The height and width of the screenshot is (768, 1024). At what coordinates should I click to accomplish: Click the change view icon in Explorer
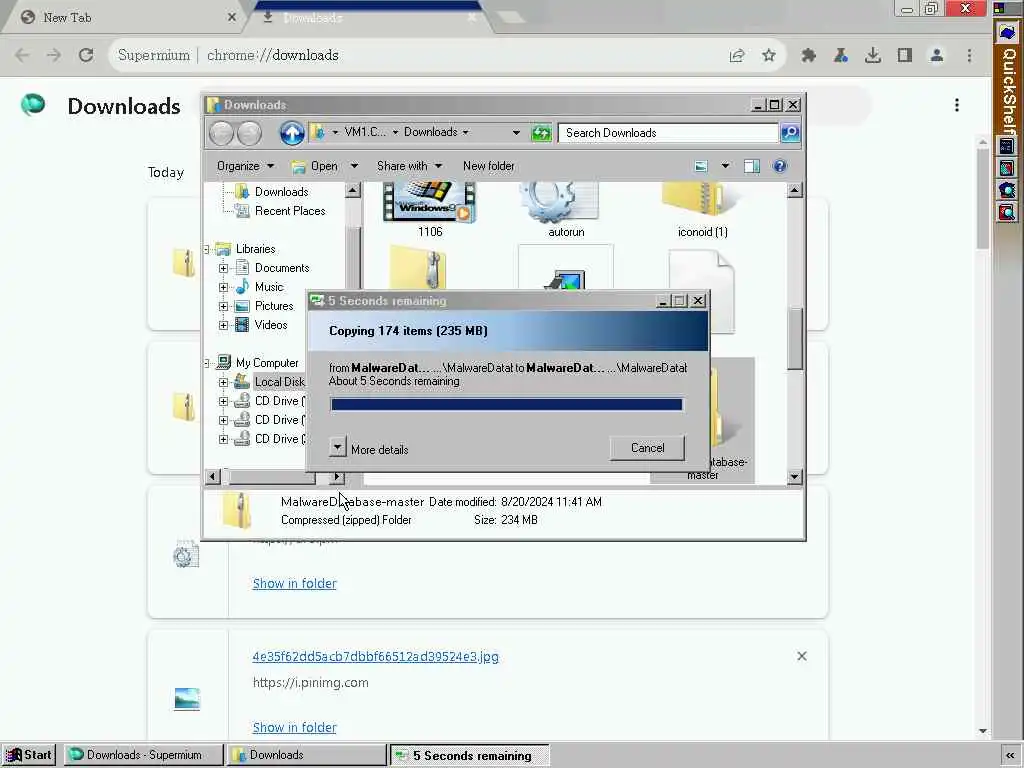pos(701,167)
